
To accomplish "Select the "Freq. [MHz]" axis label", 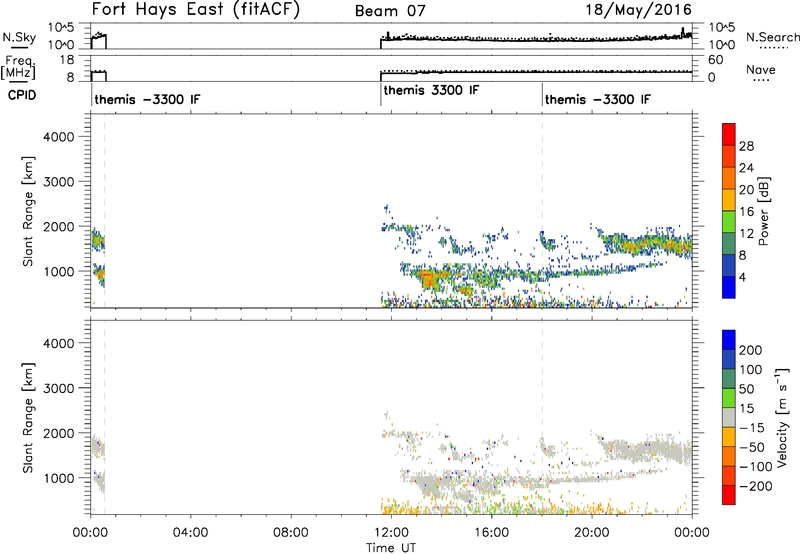I will tap(19, 68).
